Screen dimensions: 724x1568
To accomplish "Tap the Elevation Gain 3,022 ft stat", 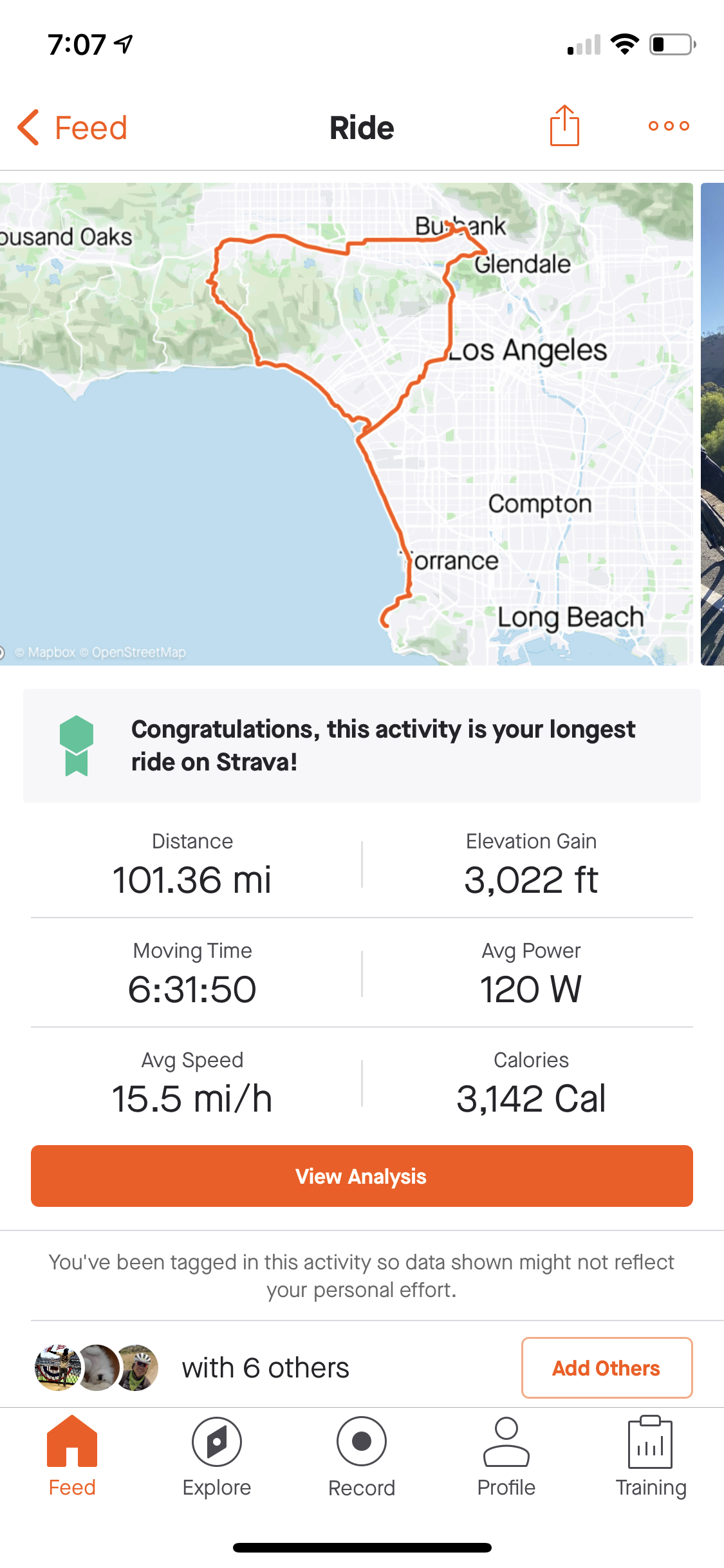I will (531, 865).
